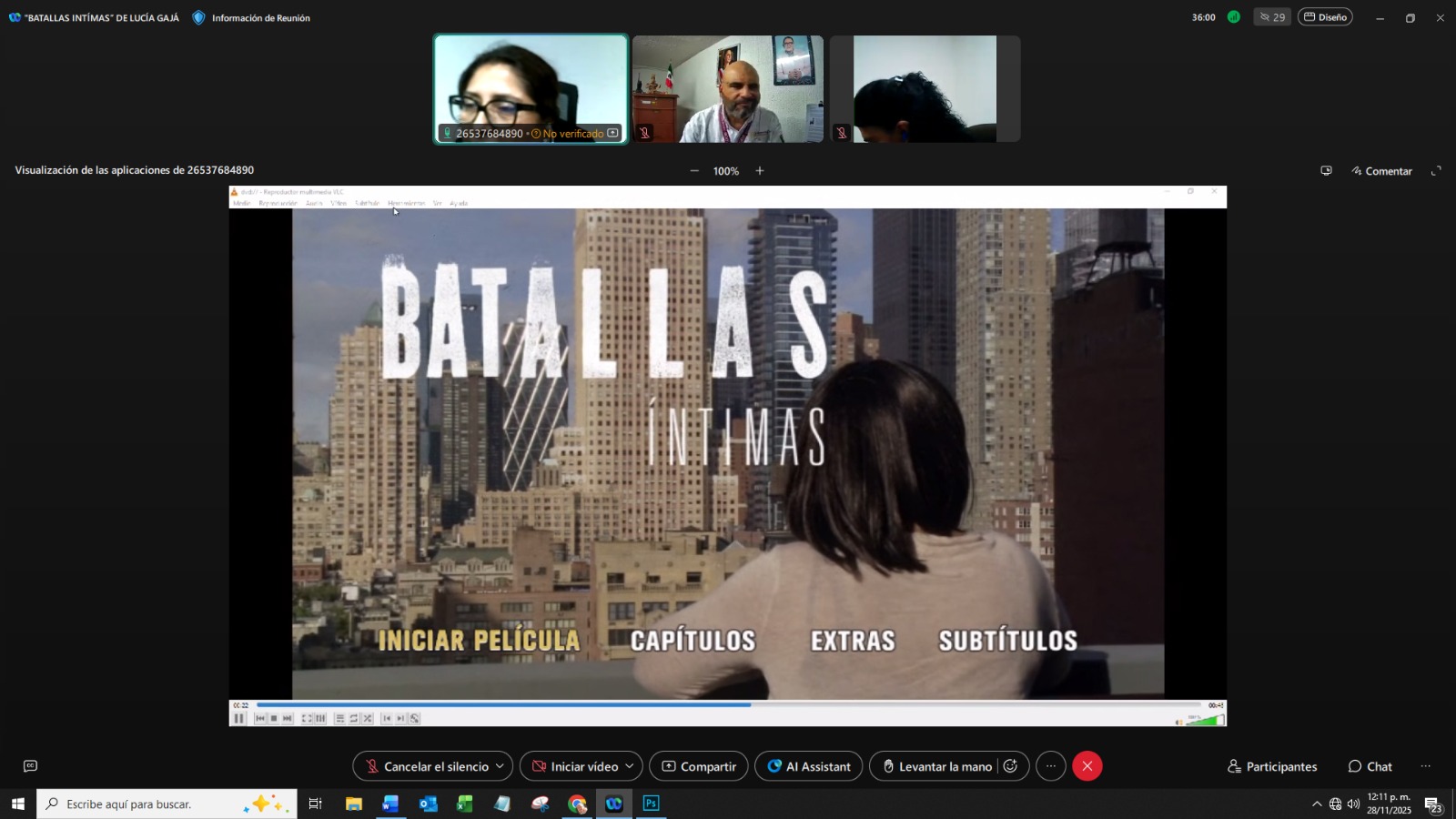Image resolution: width=1456 pixels, height=819 pixels.
Task: Open the Participantes panel
Action: [1271, 766]
